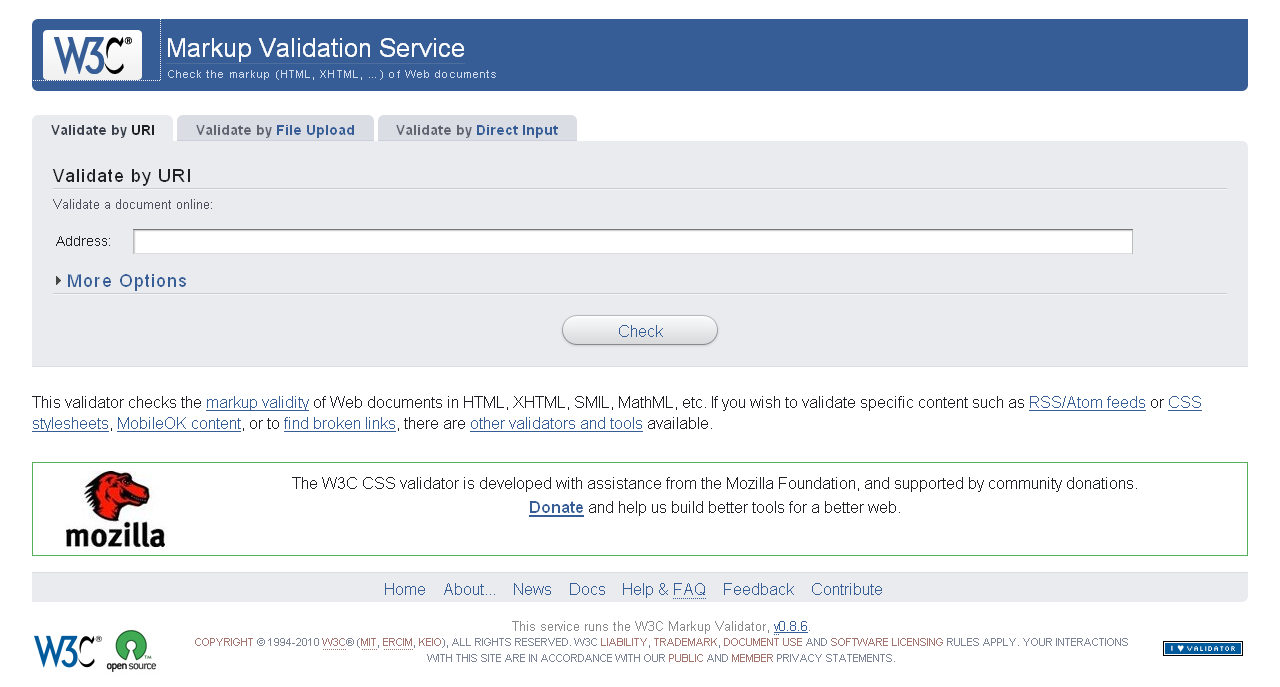Open About... in footer menu
The width and height of the screenshot is (1280, 687).
(470, 590)
